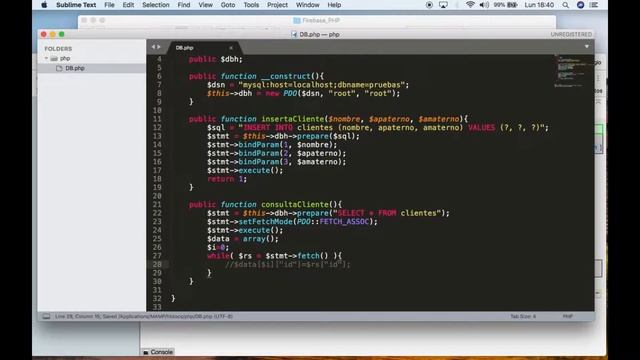This screenshot has height=360, width=640.
Task: Open the Edit menu
Action: pyautogui.click(x=128, y=5)
